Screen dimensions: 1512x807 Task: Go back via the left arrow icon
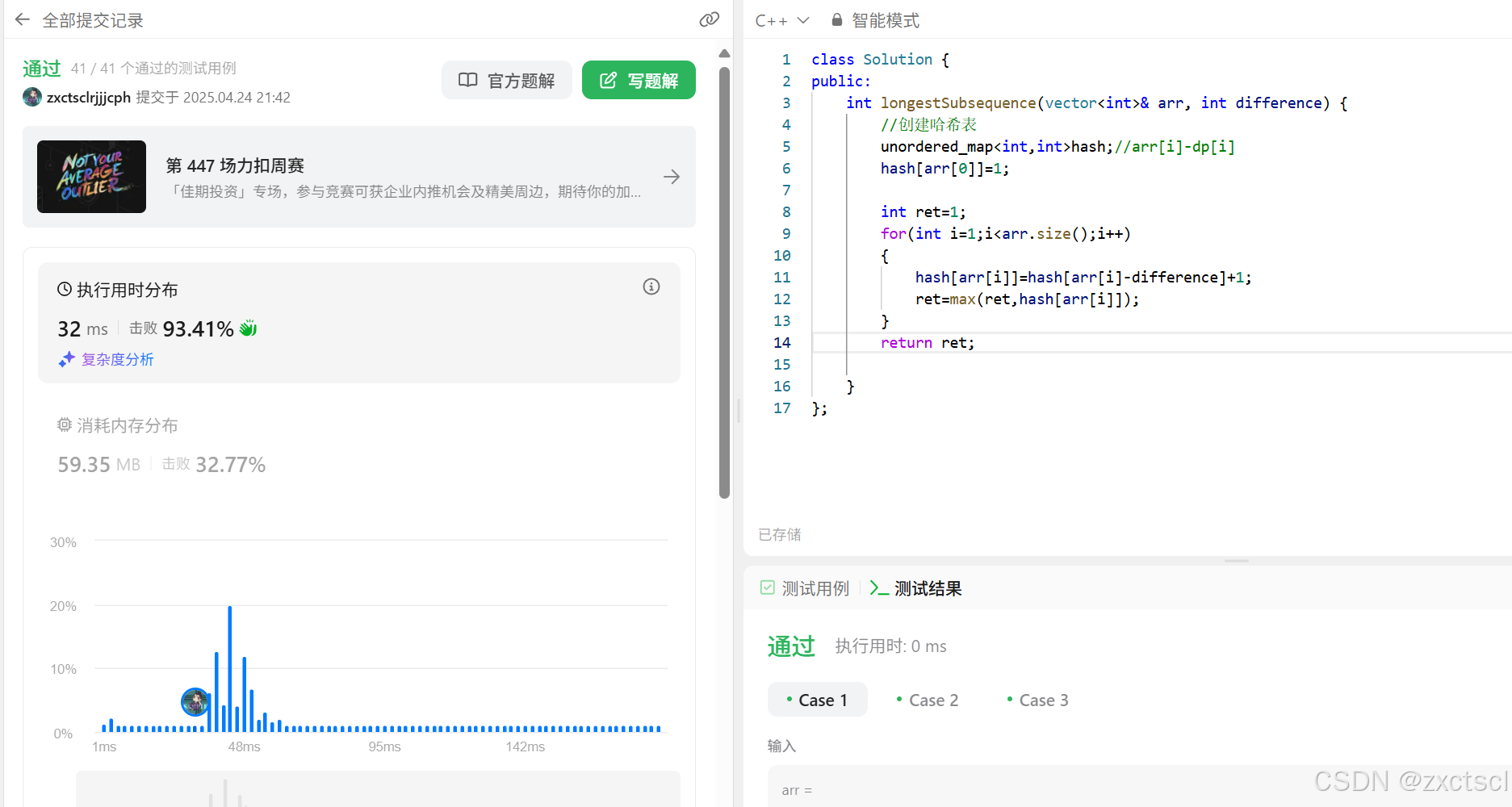[23, 20]
